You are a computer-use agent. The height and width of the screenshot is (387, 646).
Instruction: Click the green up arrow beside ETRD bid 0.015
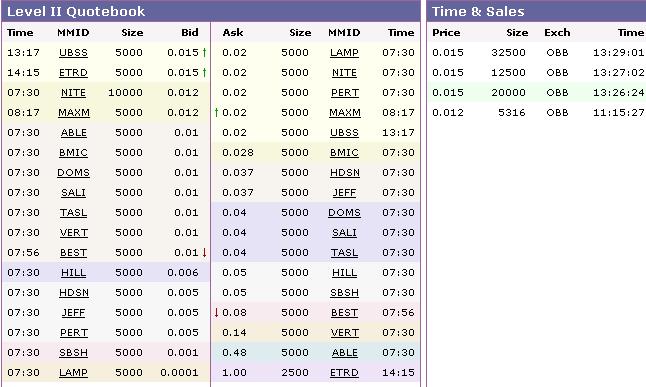point(204,73)
